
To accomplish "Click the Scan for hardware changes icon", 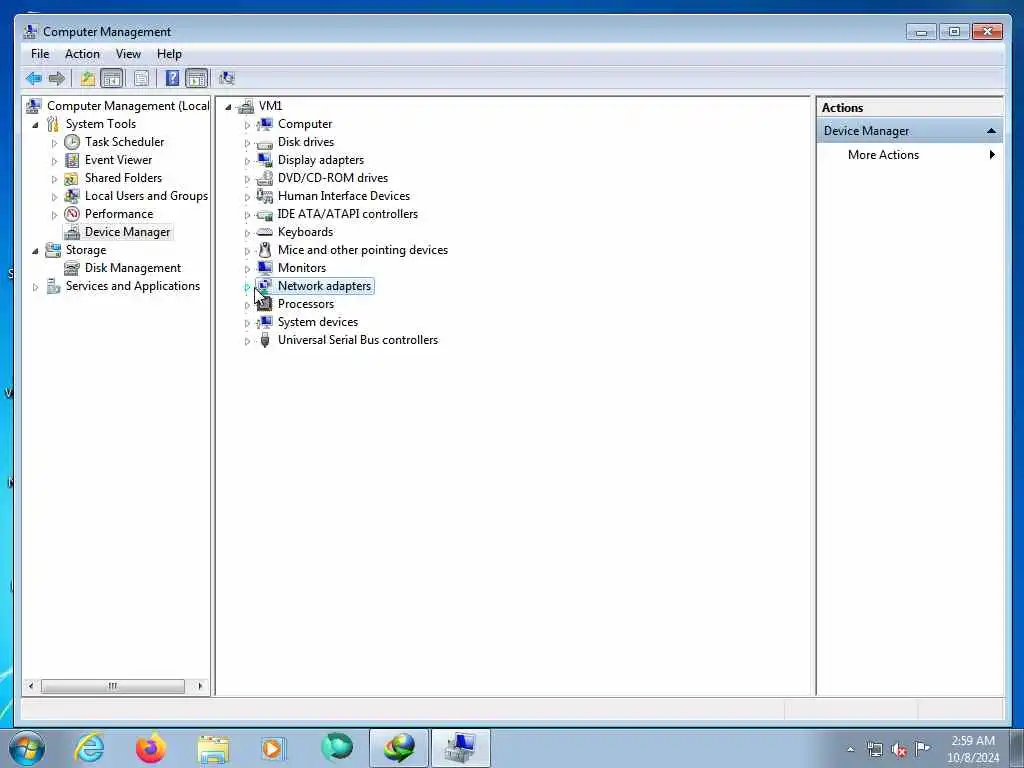I will [x=227, y=79].
